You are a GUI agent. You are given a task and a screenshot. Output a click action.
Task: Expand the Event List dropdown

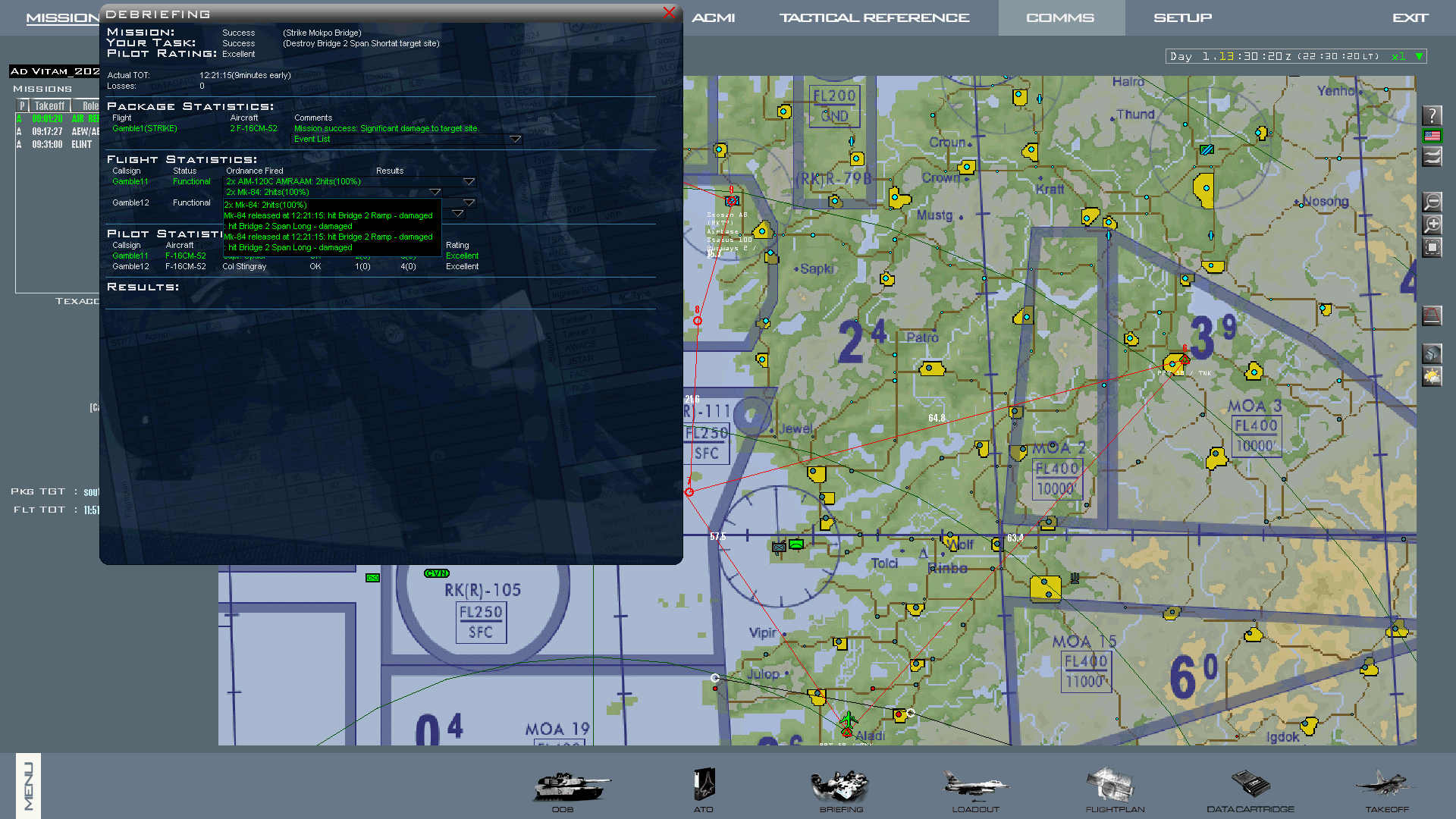[x=515, y=139]
